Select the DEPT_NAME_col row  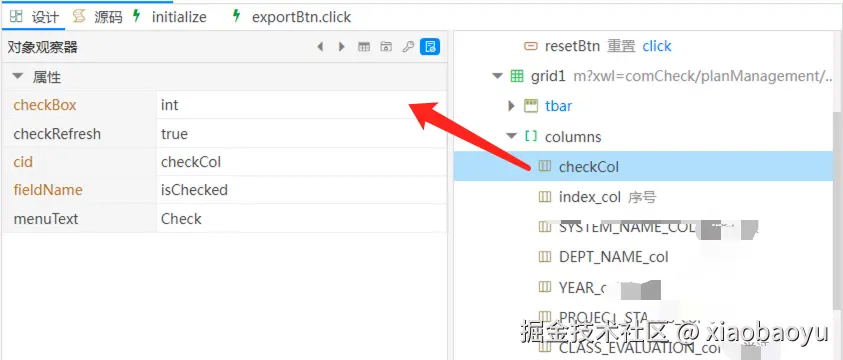point(643,257)
